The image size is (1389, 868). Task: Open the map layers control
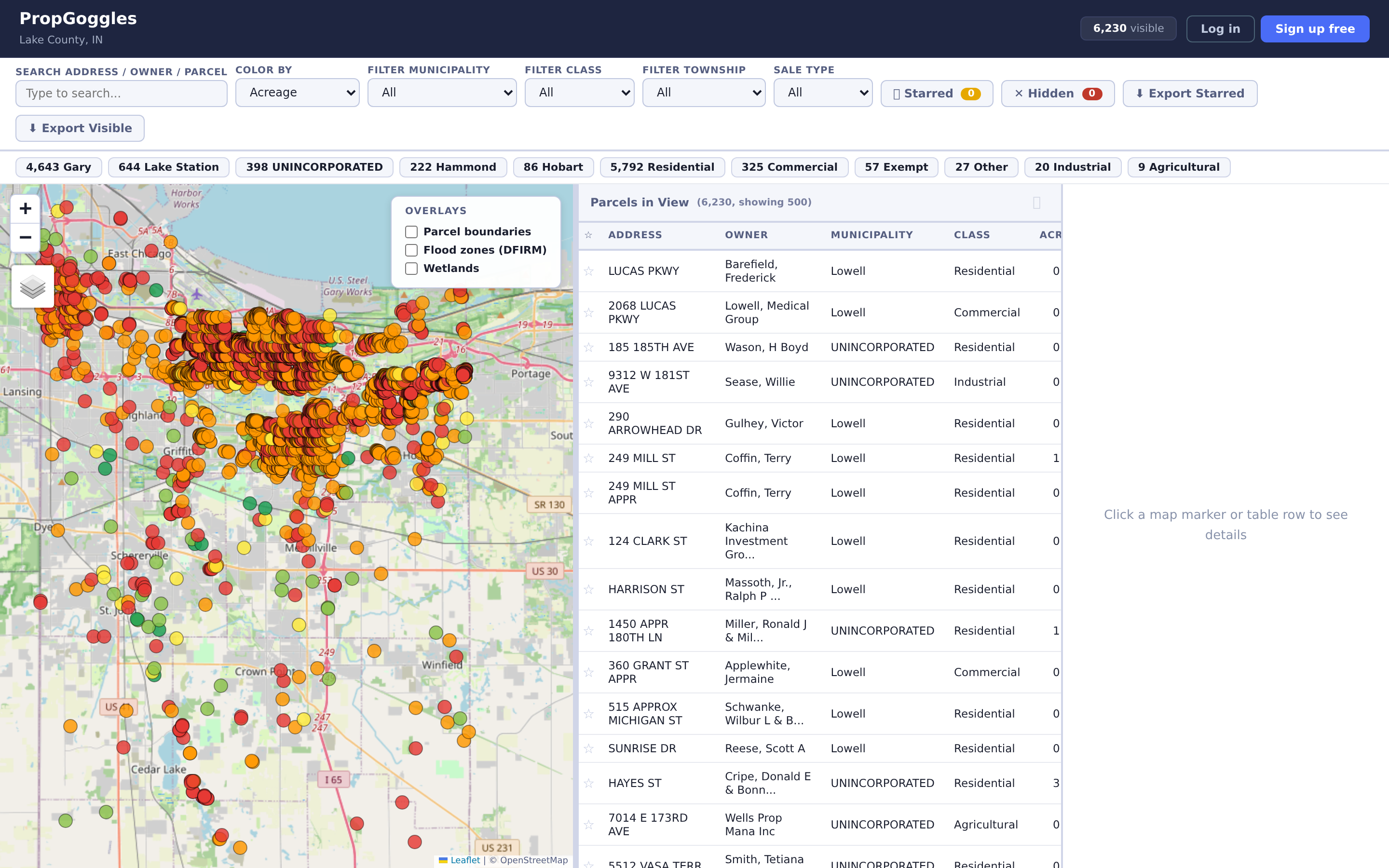(x=33, y=286)
